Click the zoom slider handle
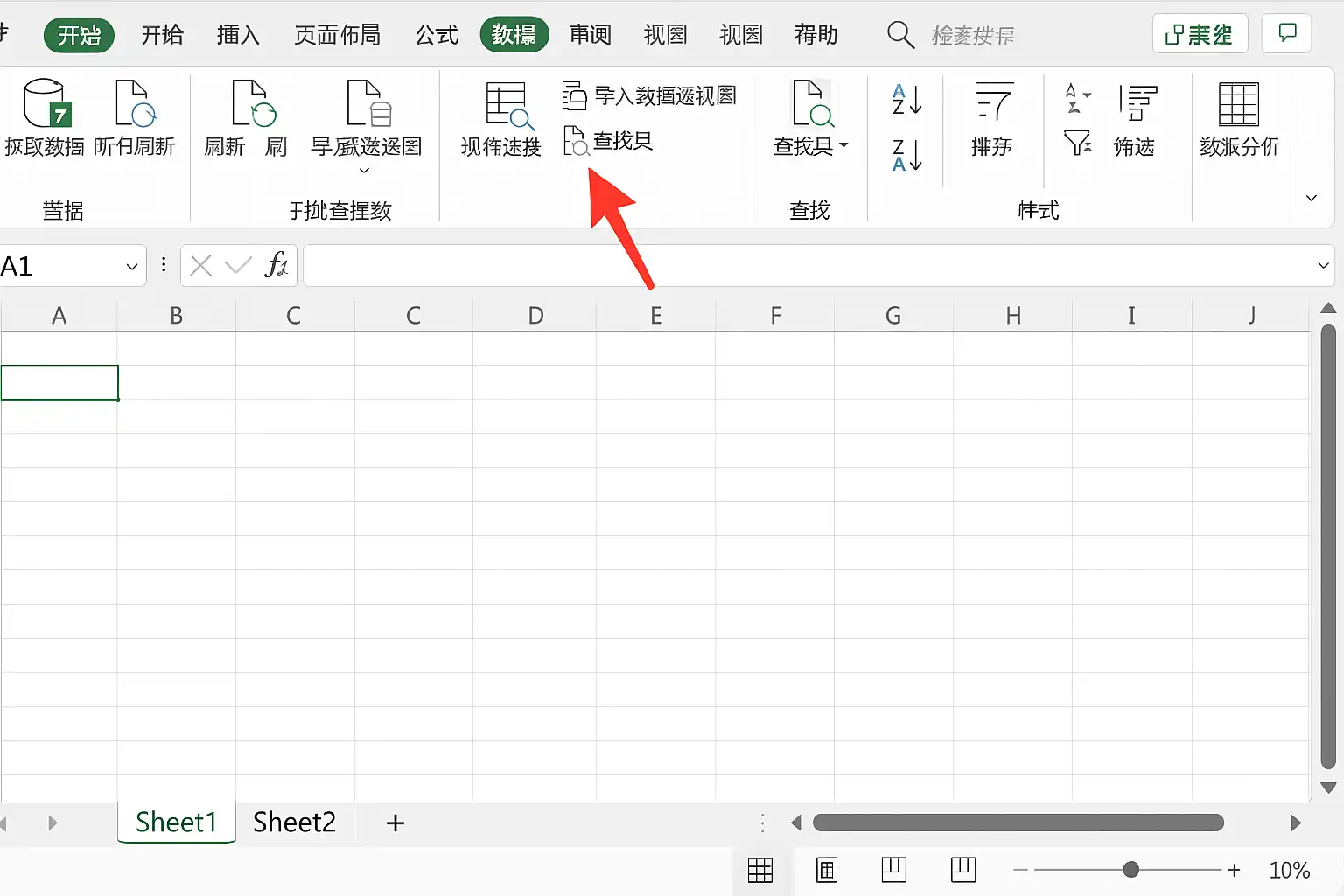 point(1130,870)
